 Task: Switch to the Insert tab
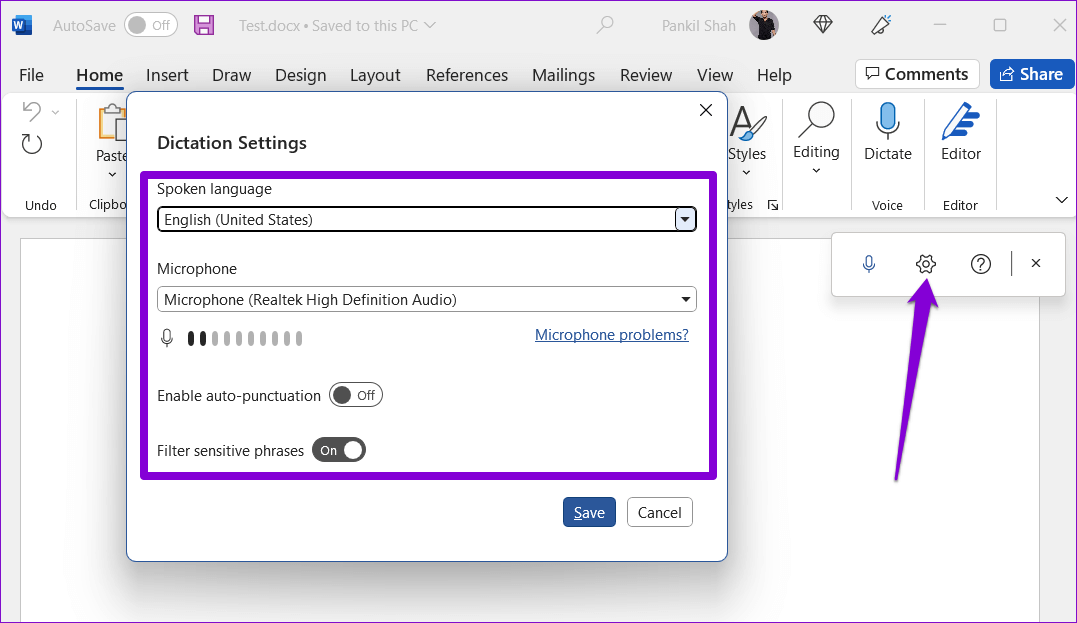(x=167, y=75)
